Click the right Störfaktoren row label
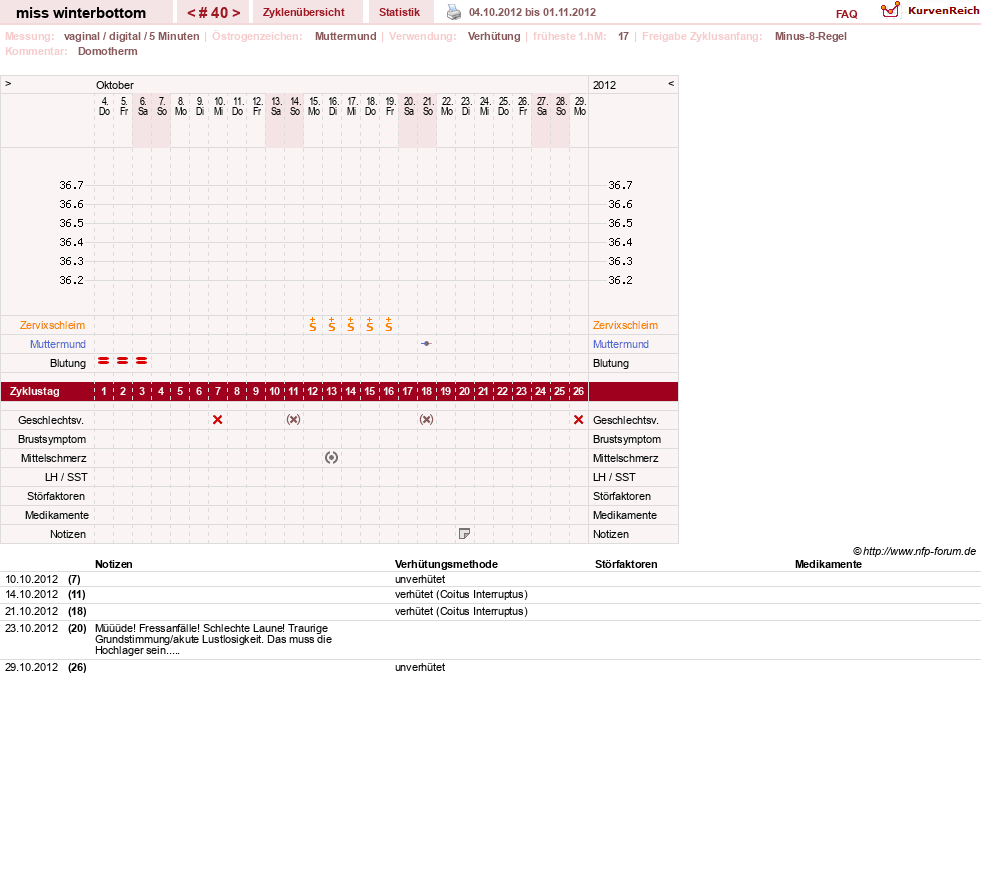Viewport: 981px width, 872px height. tap(622, 496)
